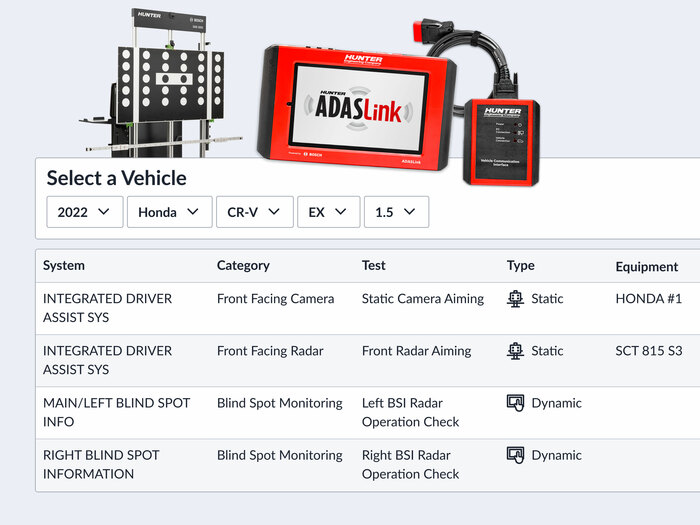This screenshot has width=700, height=525.
Task: Open the EX trim dropdown
Action: [x=328, y=212]
